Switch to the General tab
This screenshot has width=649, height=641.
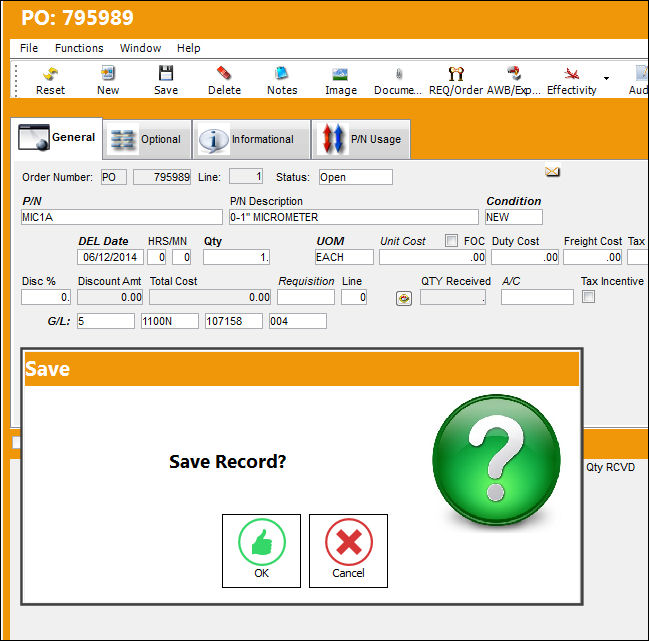click(57, 138)
